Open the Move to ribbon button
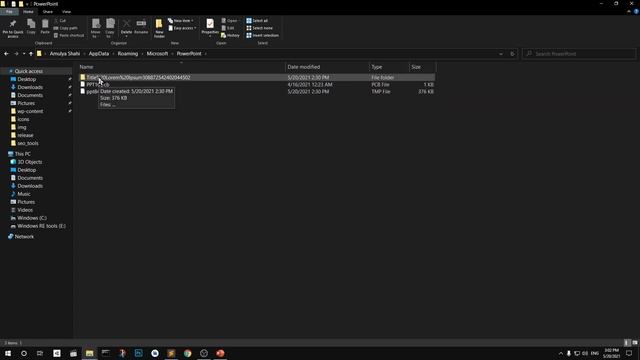This screenshot has height=360, width=640. [96, 28]
